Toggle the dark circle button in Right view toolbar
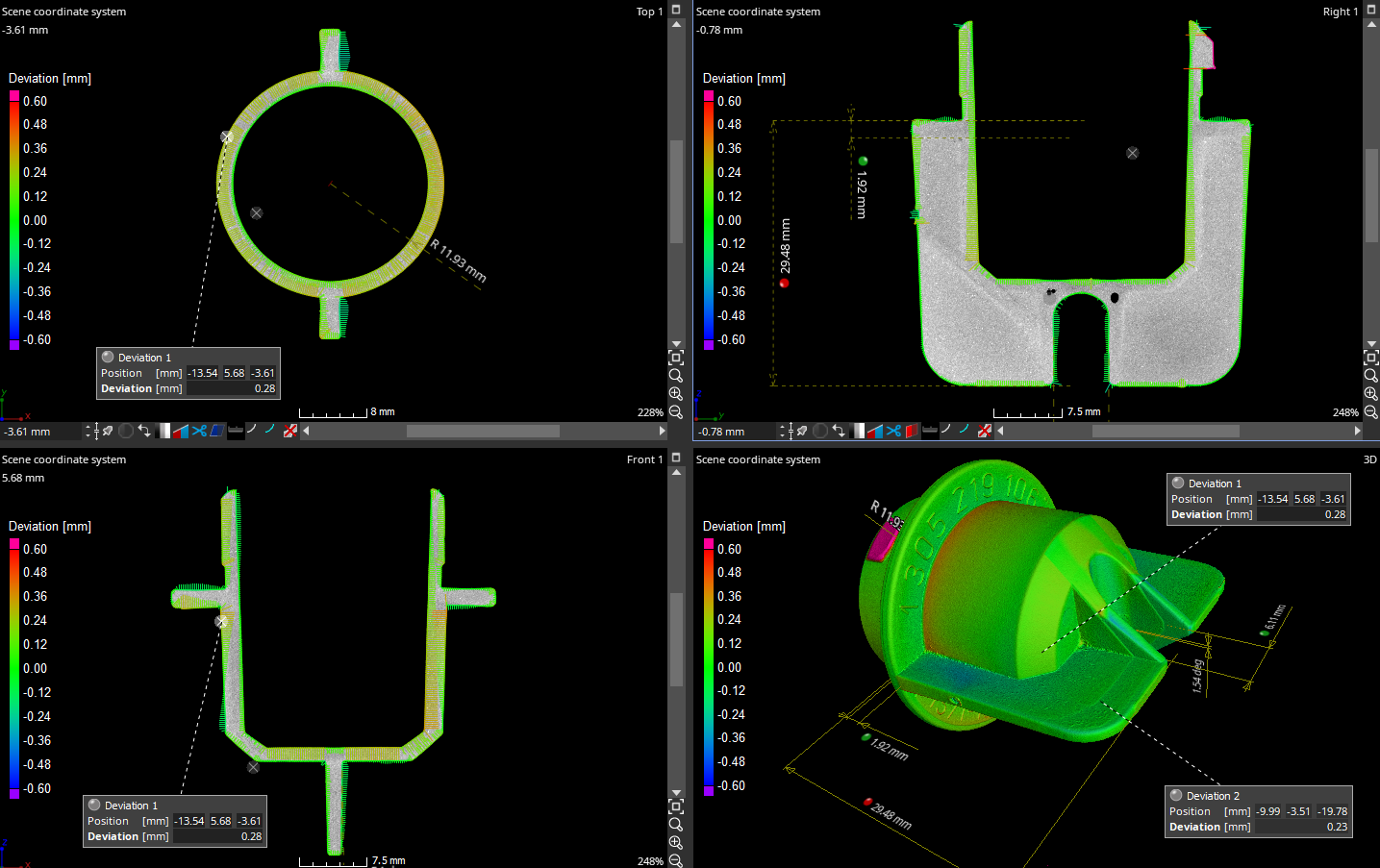 click(820, 431)
